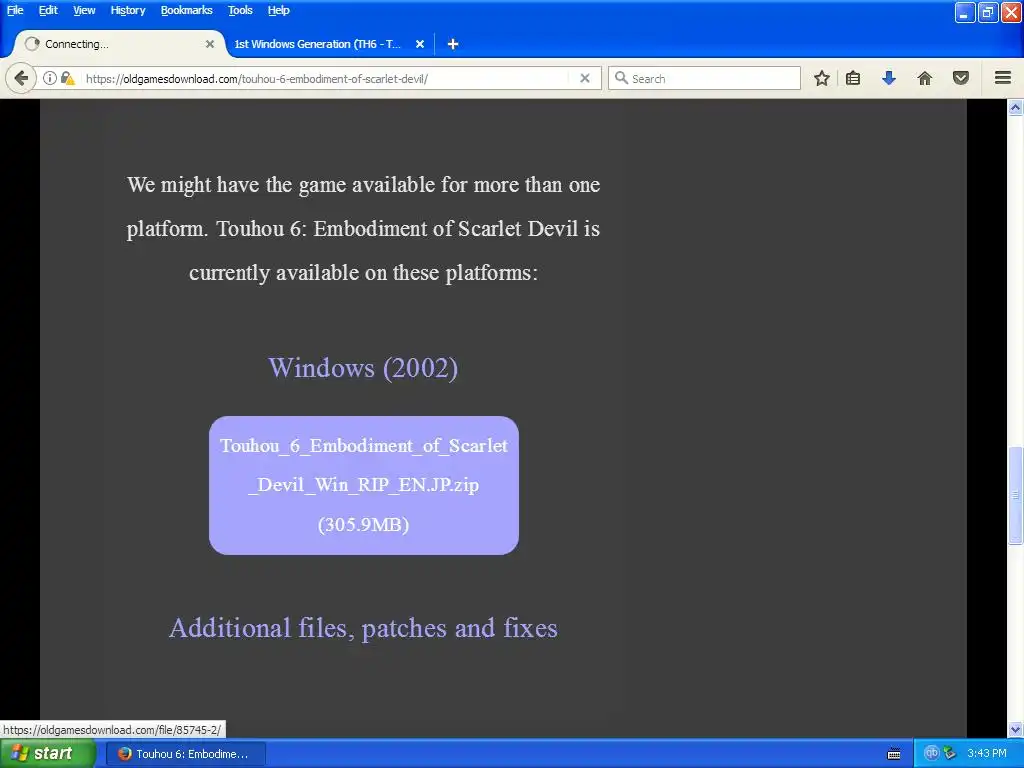The height and width of the screenshot is (768, 1024).
Task: Show bookmarks list icon in toolbar
Action: pos(853,78)
